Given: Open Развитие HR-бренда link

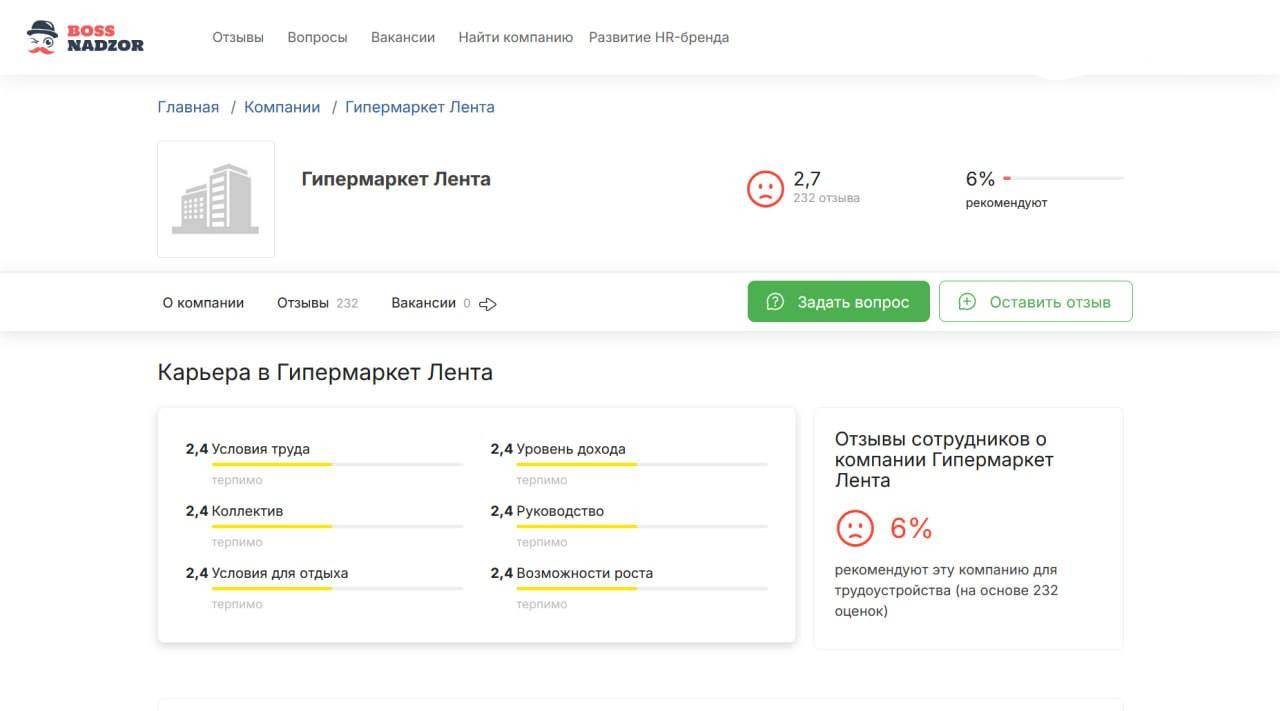Looking at the screenshot, I should point(659,37).
